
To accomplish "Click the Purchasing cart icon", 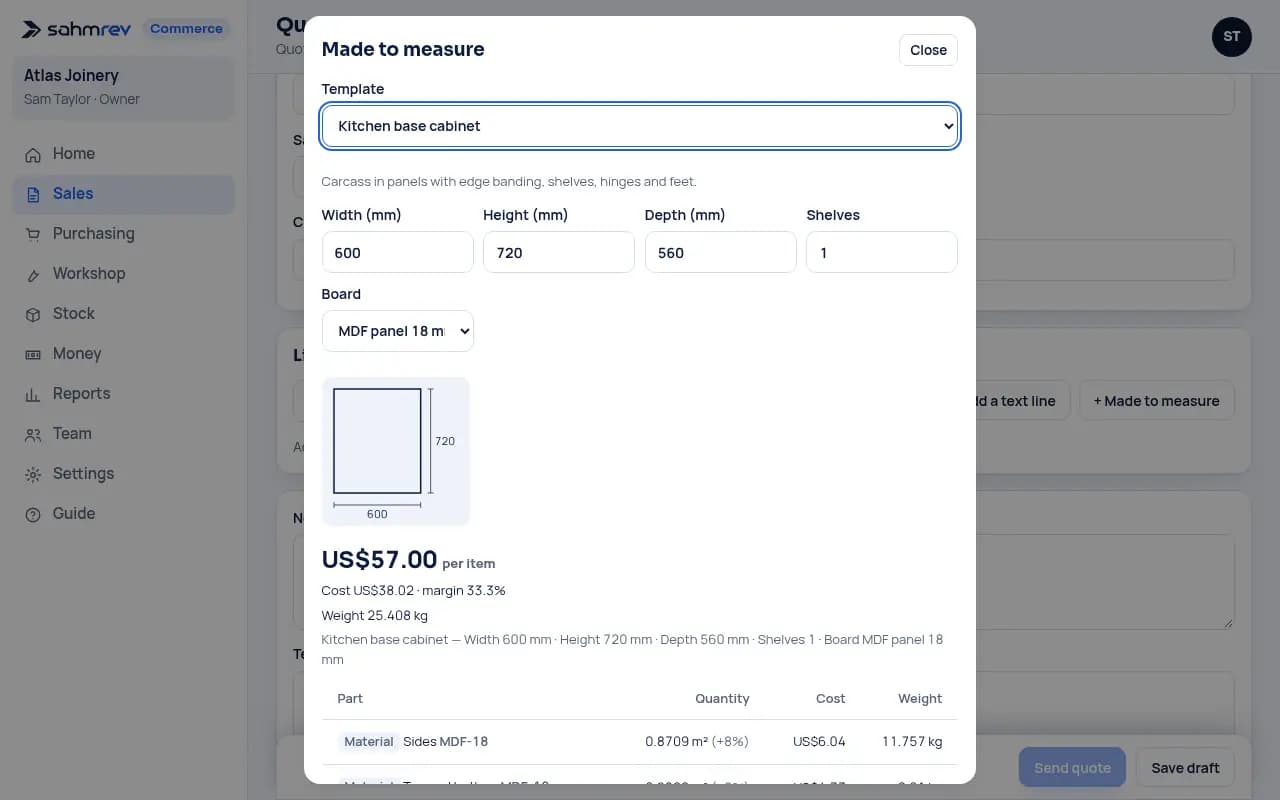I will click(33, 234).
